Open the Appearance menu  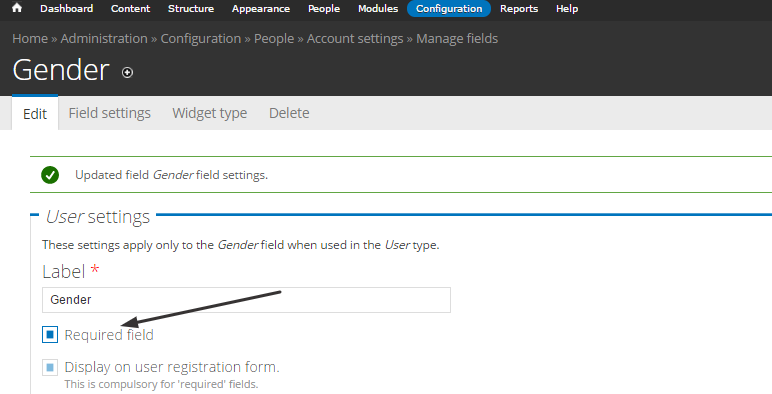point(261,8)
